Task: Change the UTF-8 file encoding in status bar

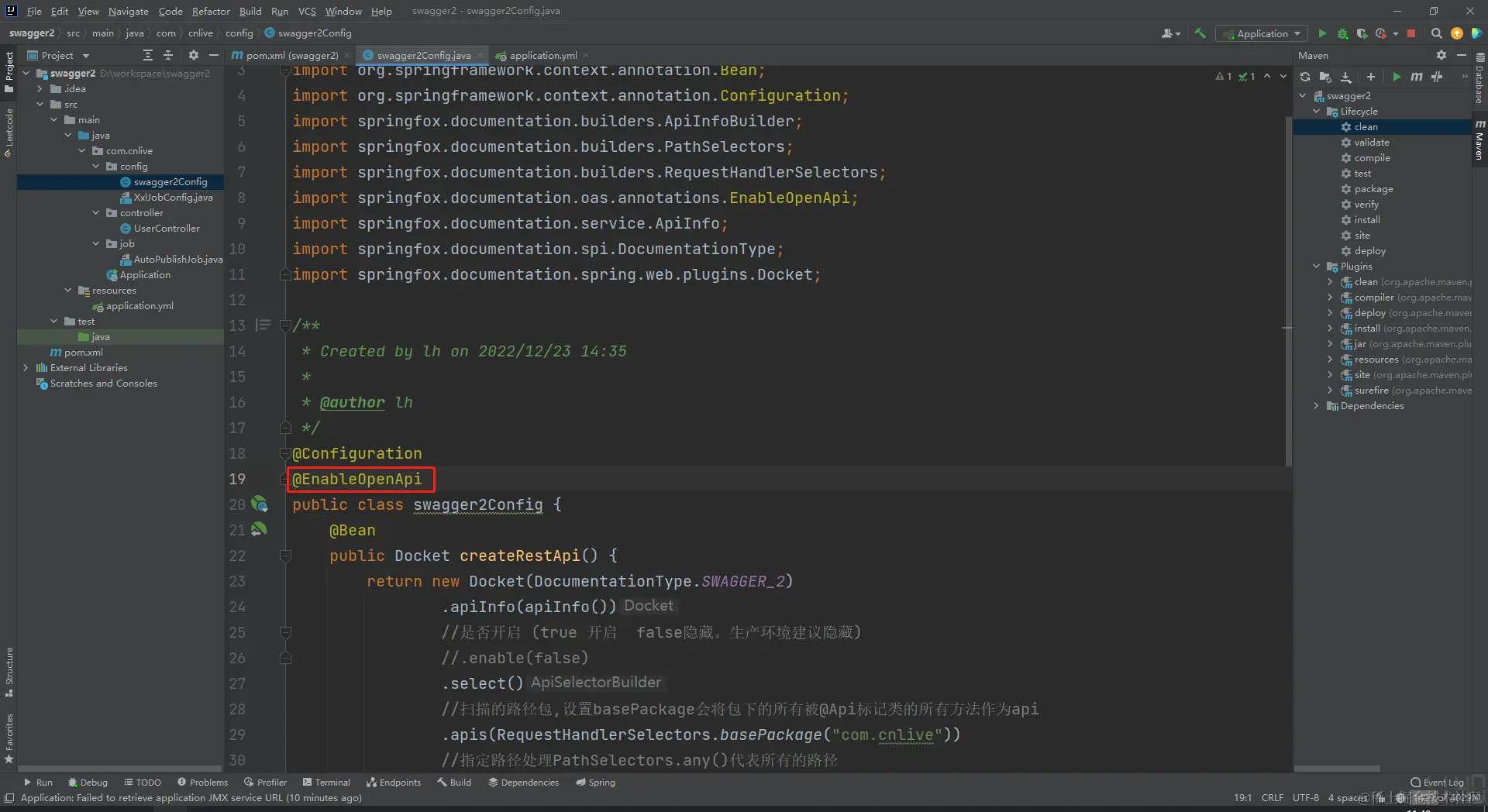Action: click(x=1306, y=798)
